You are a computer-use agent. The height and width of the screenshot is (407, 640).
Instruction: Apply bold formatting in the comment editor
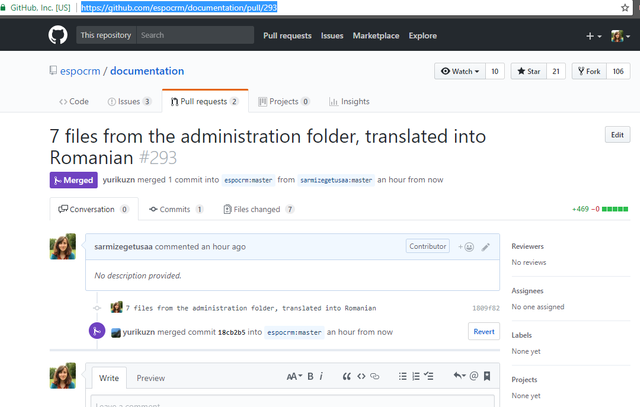point(311,376)
